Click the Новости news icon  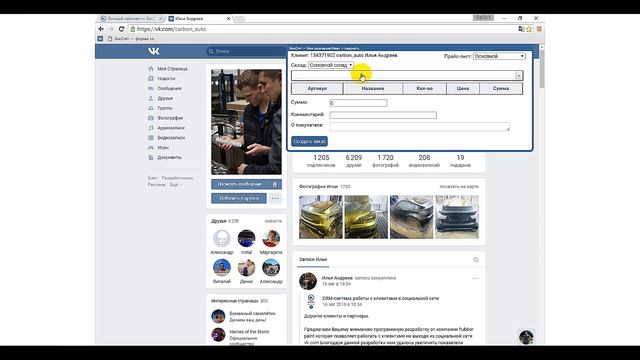(151, 78)
